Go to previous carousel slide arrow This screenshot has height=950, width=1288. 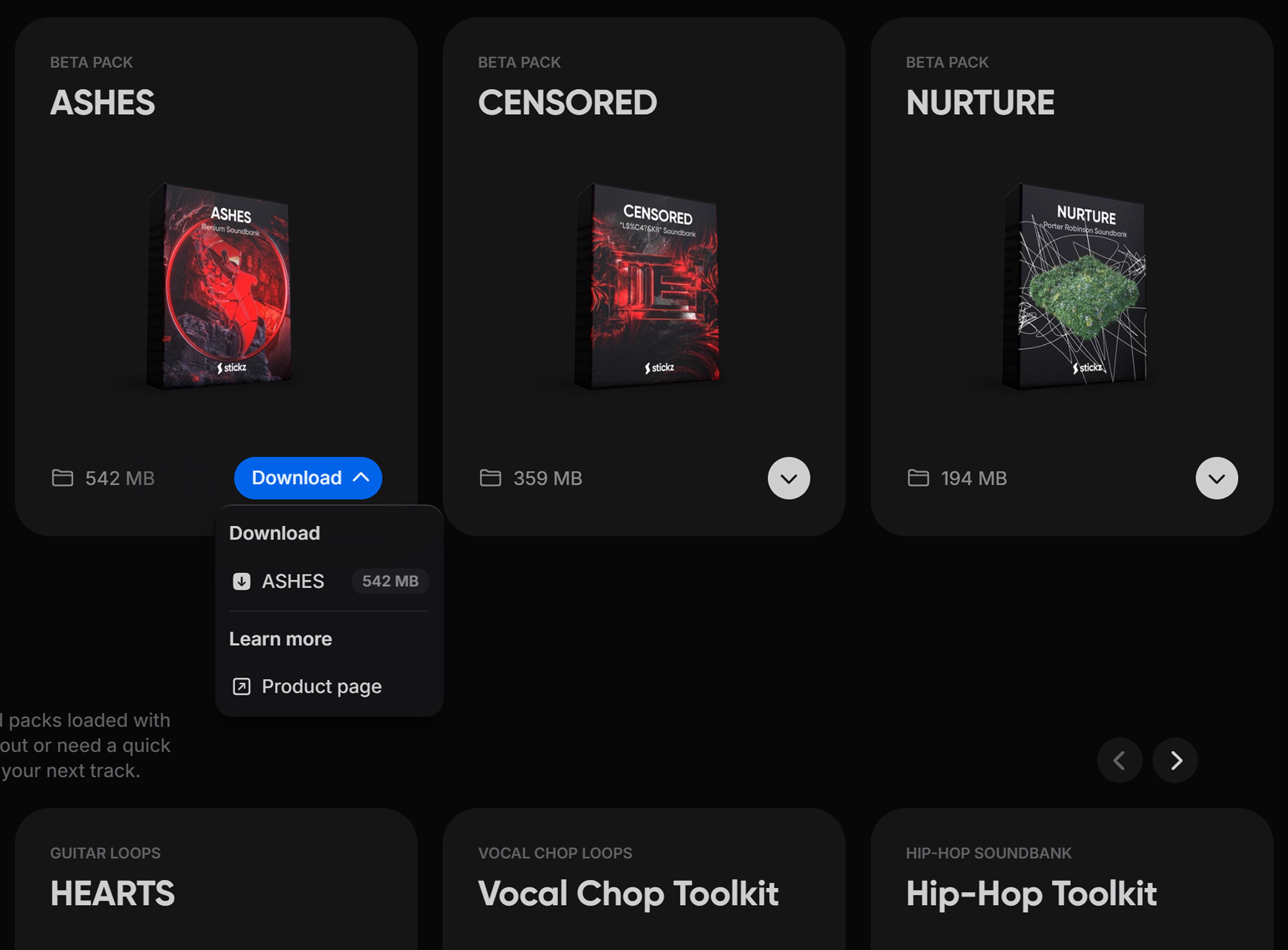[x=1120, y=760]
